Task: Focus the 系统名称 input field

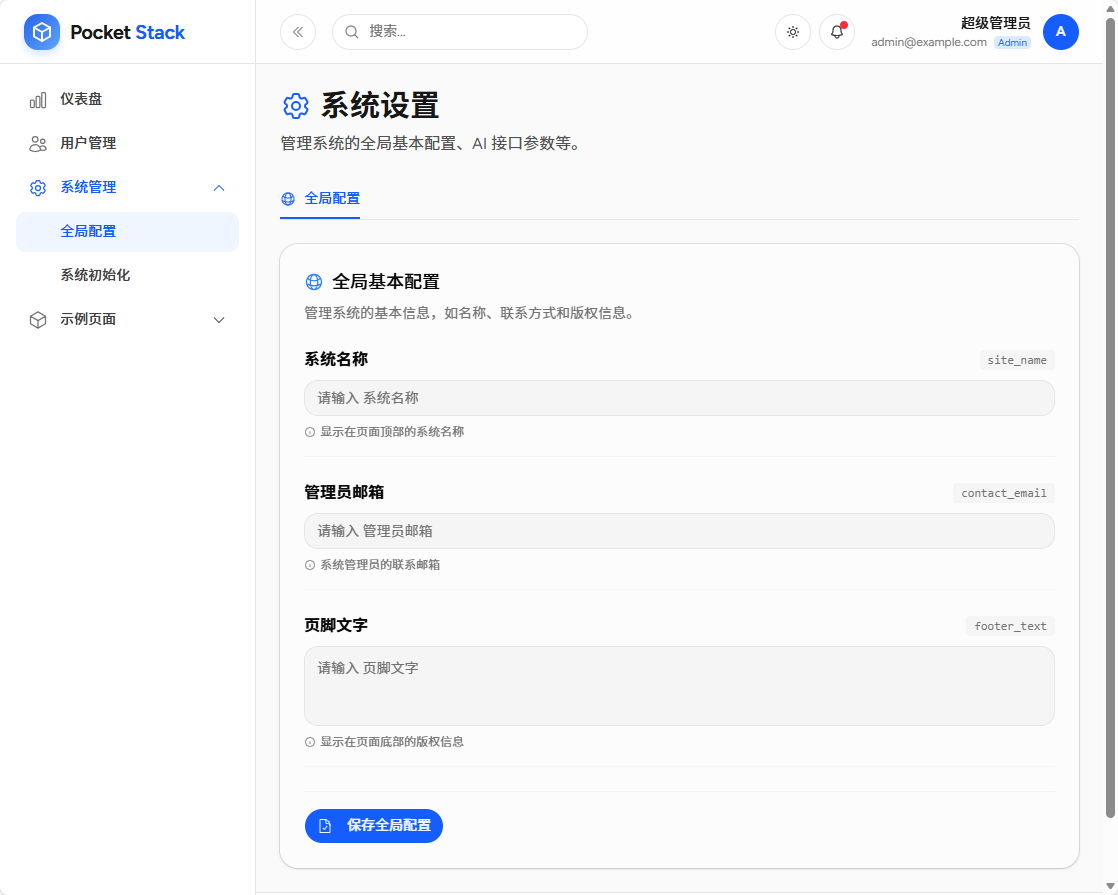Action: tap(679, 397)
